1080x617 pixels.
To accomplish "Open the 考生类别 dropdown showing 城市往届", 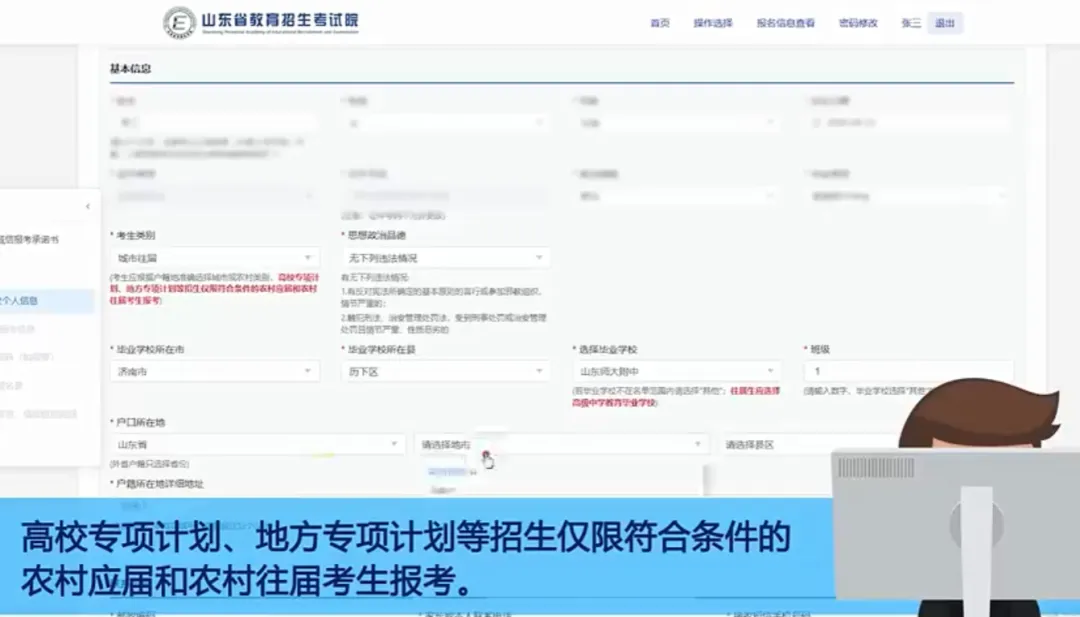I will pyautogui.click(x=214, y=258).
